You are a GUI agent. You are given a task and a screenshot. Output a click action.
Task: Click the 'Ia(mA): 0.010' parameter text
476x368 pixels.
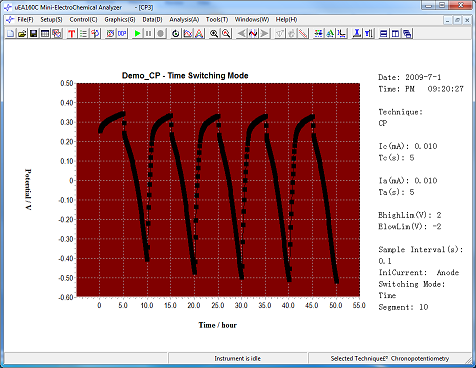click(408, 181)
